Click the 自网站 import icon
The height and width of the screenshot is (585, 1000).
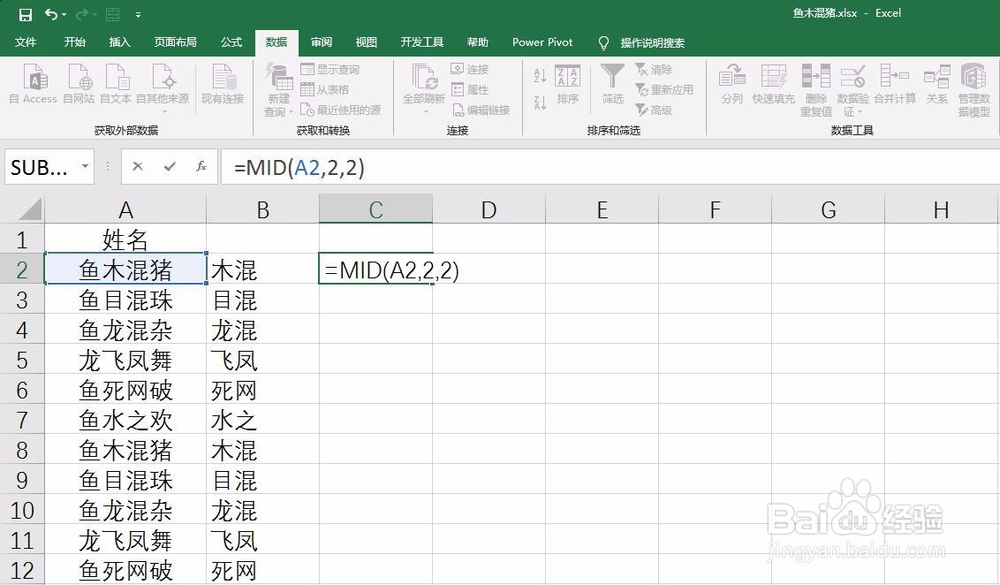pyautogui.click(x=79, y=84)
